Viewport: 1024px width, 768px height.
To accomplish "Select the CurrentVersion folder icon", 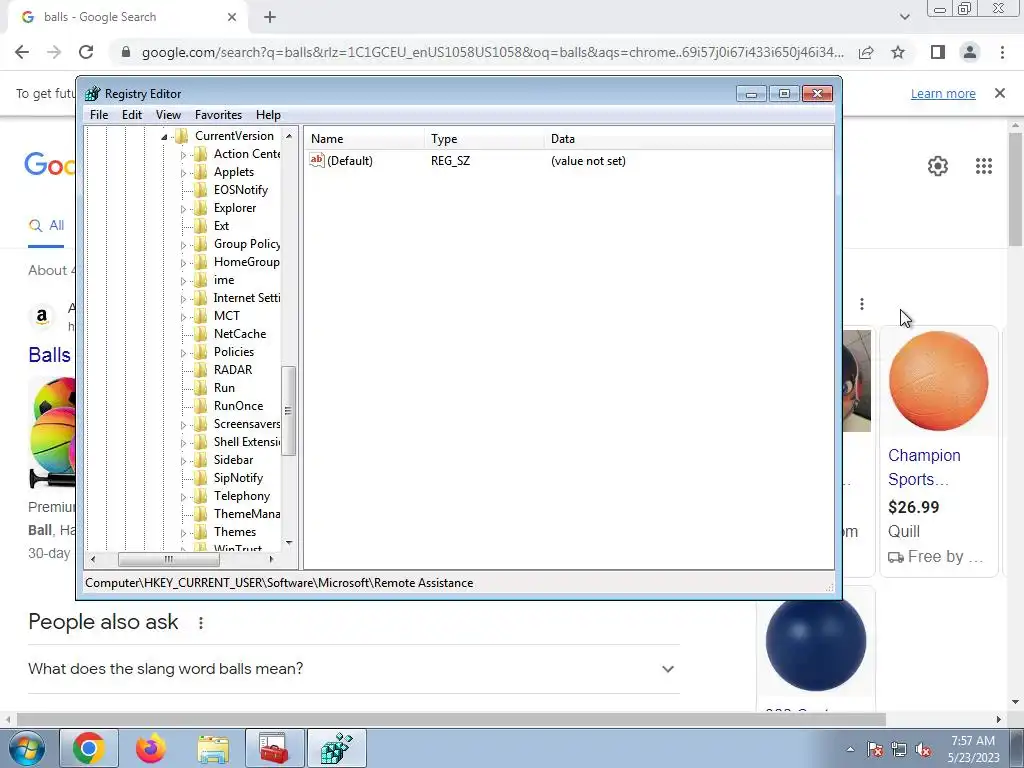I will [182, 136].
